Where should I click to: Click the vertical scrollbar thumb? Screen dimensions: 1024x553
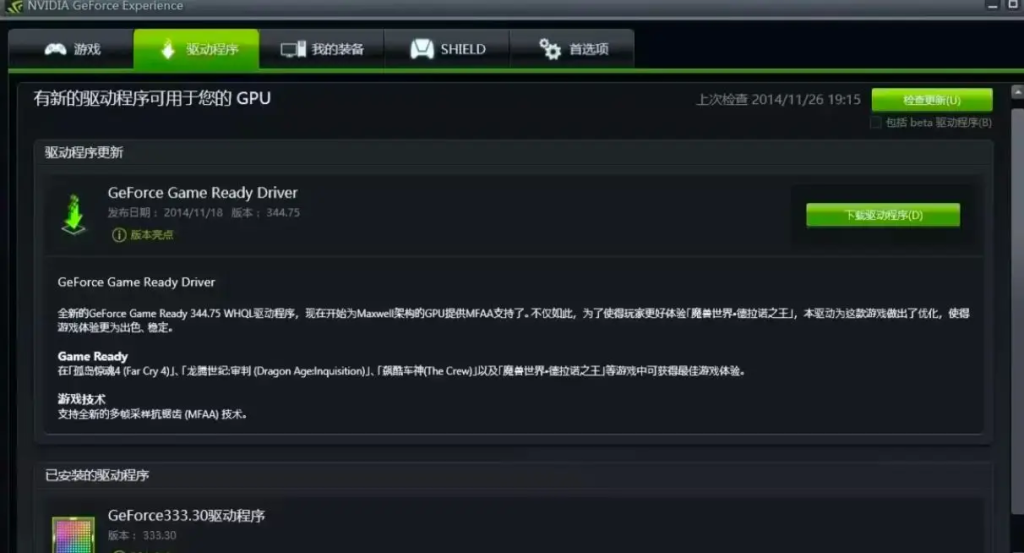point(1017,310)
